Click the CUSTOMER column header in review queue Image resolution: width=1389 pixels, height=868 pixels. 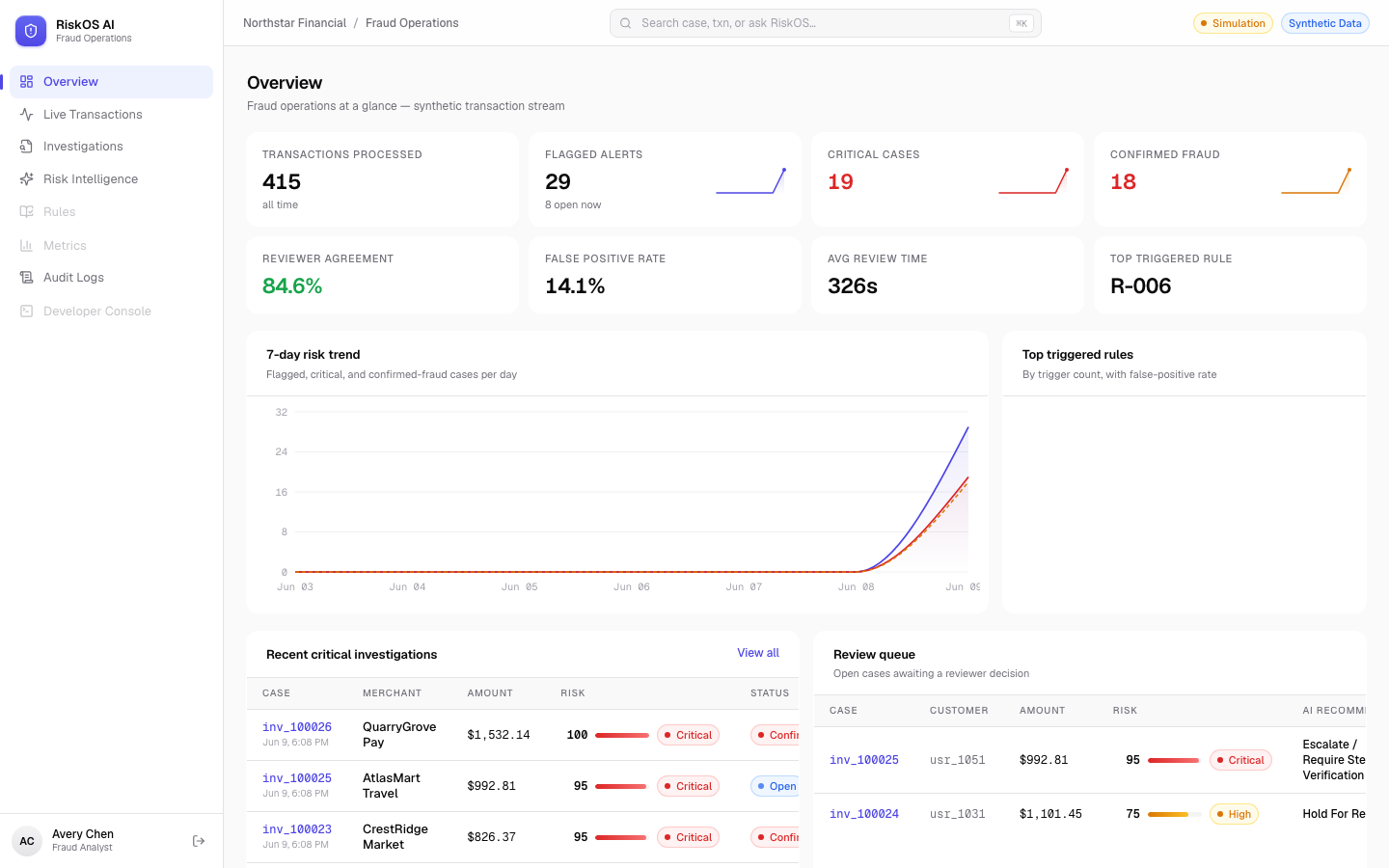point(959,711)
